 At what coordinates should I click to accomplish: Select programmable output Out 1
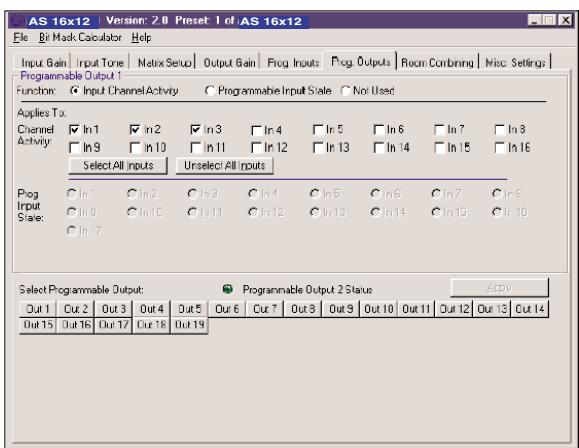(38, 309)
